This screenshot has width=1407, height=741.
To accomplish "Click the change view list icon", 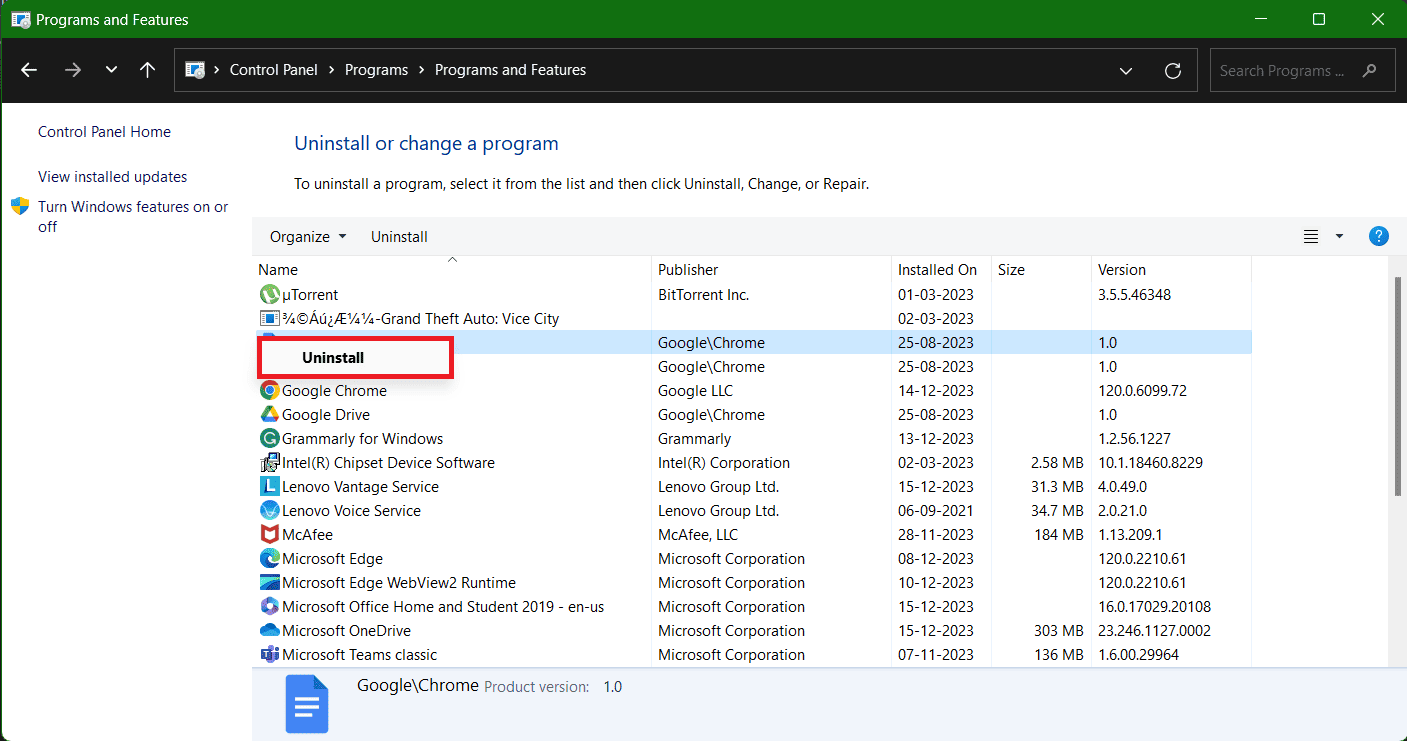I will coord(1311,237).
